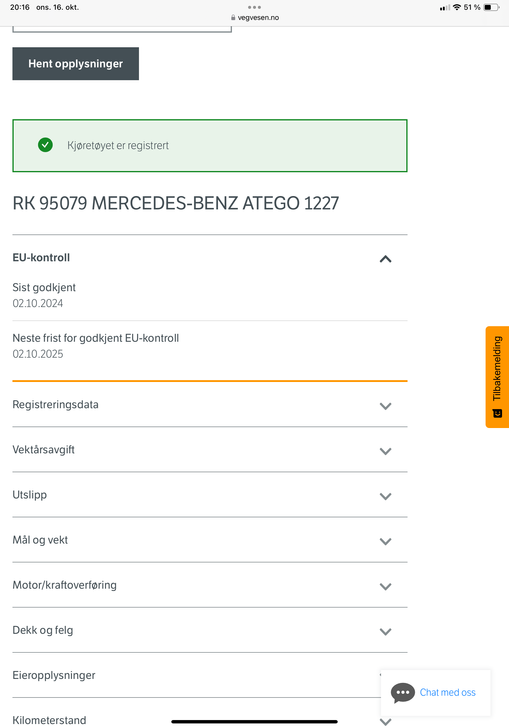
Task: Tap the green checkmark registration icon
Action: coord(45,145)
